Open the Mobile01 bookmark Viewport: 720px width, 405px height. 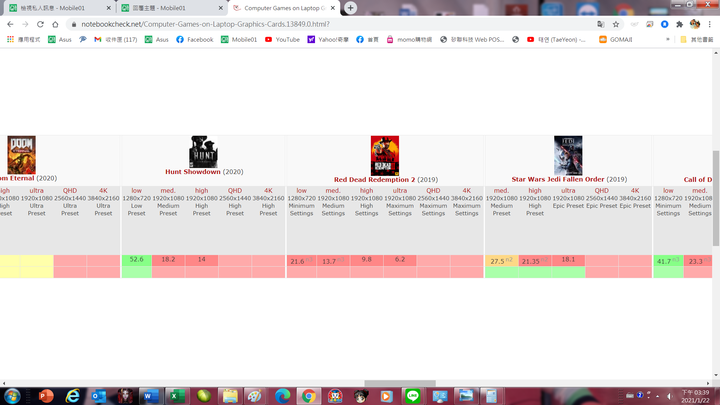click(239, 39)
